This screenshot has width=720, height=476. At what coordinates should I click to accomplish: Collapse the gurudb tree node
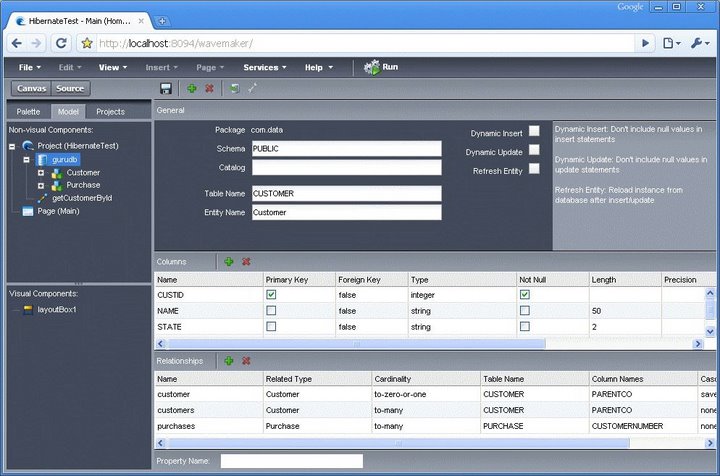pyautogui.click(x=27, y=159)
